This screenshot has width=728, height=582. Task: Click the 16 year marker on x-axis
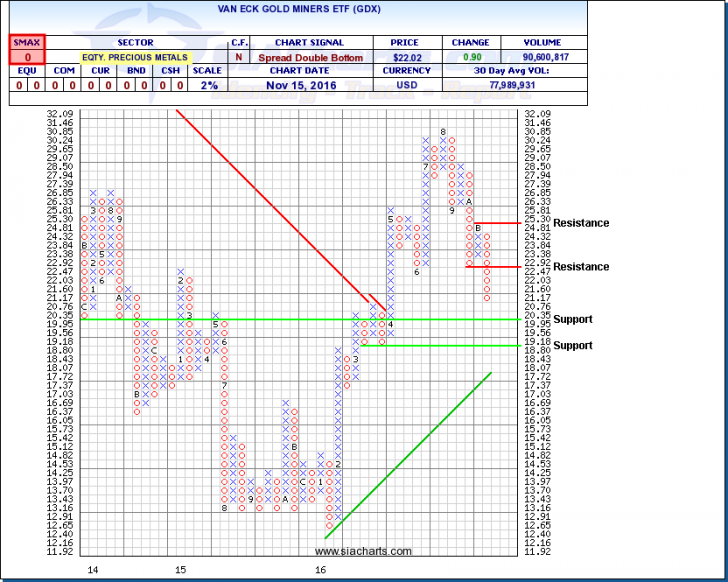pos(322,569)
